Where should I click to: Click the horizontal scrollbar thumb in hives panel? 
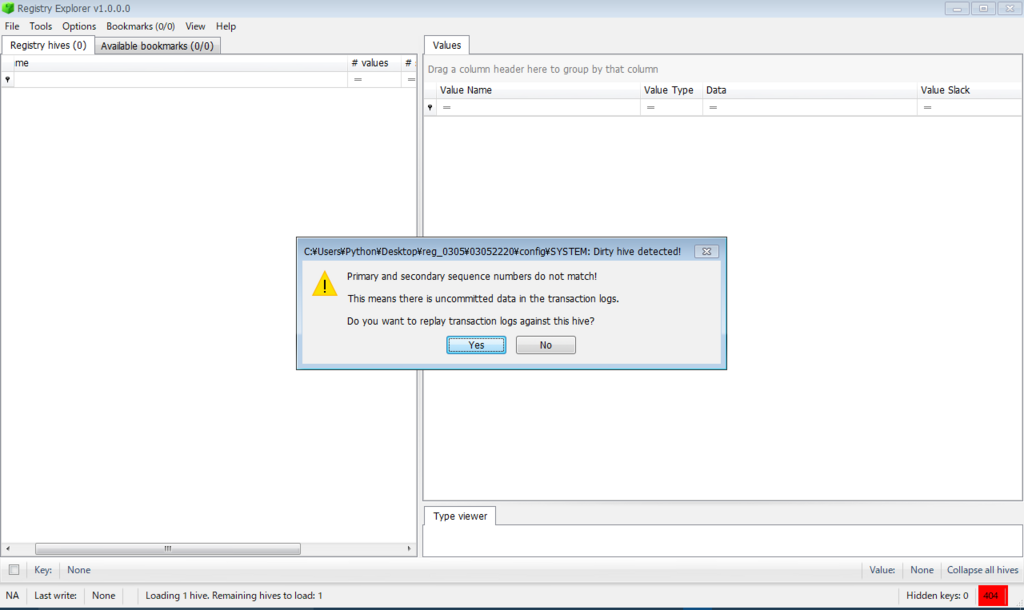click(x=168, y=549)
